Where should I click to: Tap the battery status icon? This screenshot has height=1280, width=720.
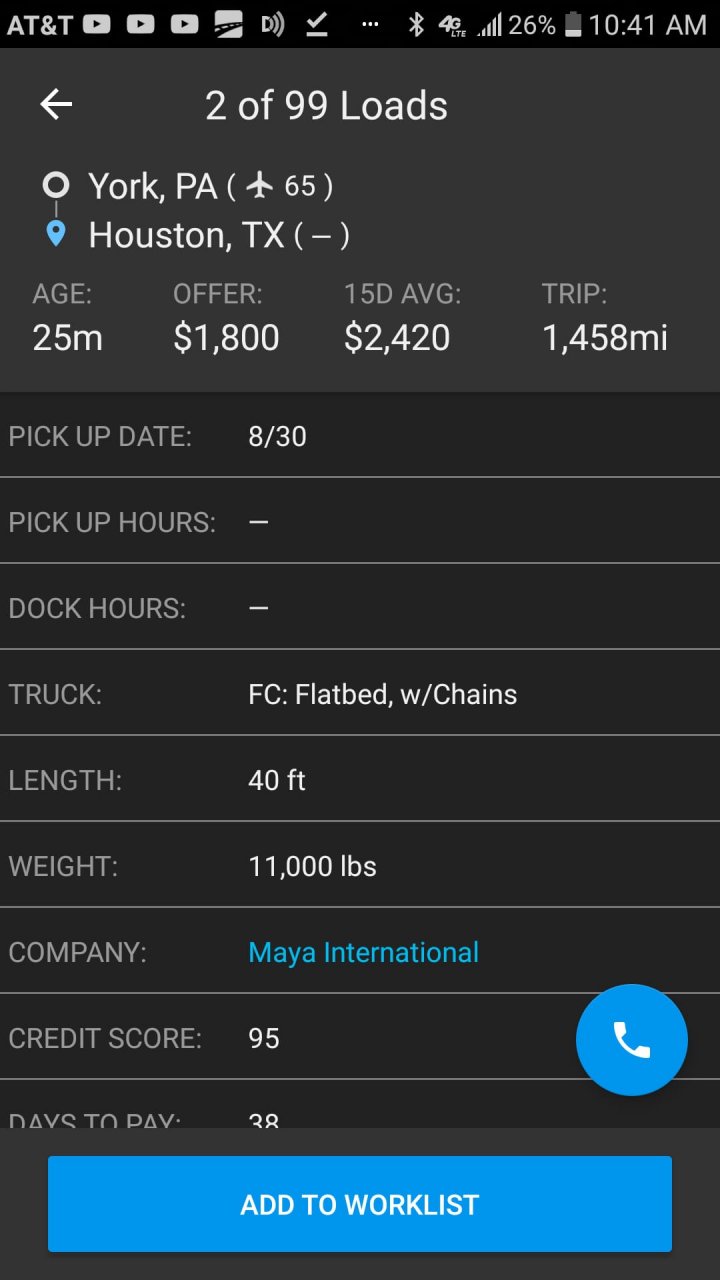point(573,24)
